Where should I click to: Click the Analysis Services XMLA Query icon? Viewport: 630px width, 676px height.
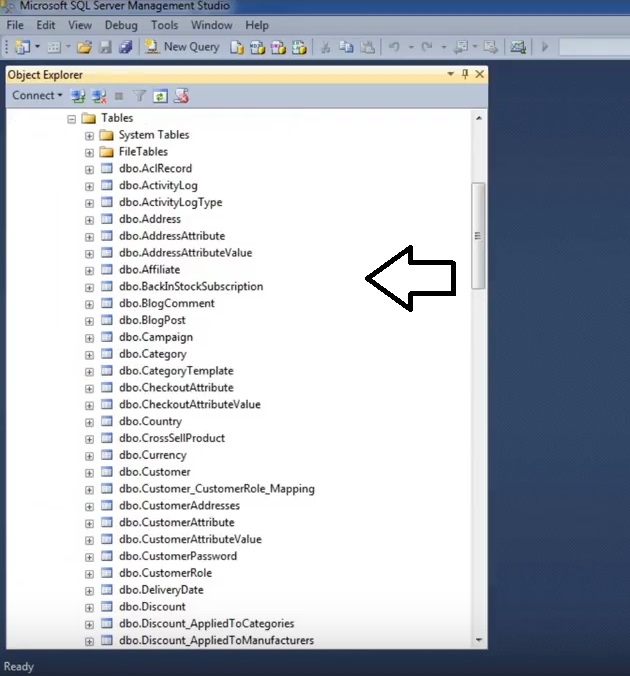[299, 47]
